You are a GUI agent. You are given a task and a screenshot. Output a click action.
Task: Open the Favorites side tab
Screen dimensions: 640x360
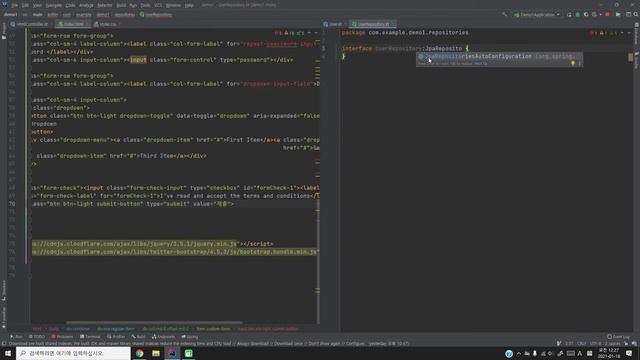point(4,318)
